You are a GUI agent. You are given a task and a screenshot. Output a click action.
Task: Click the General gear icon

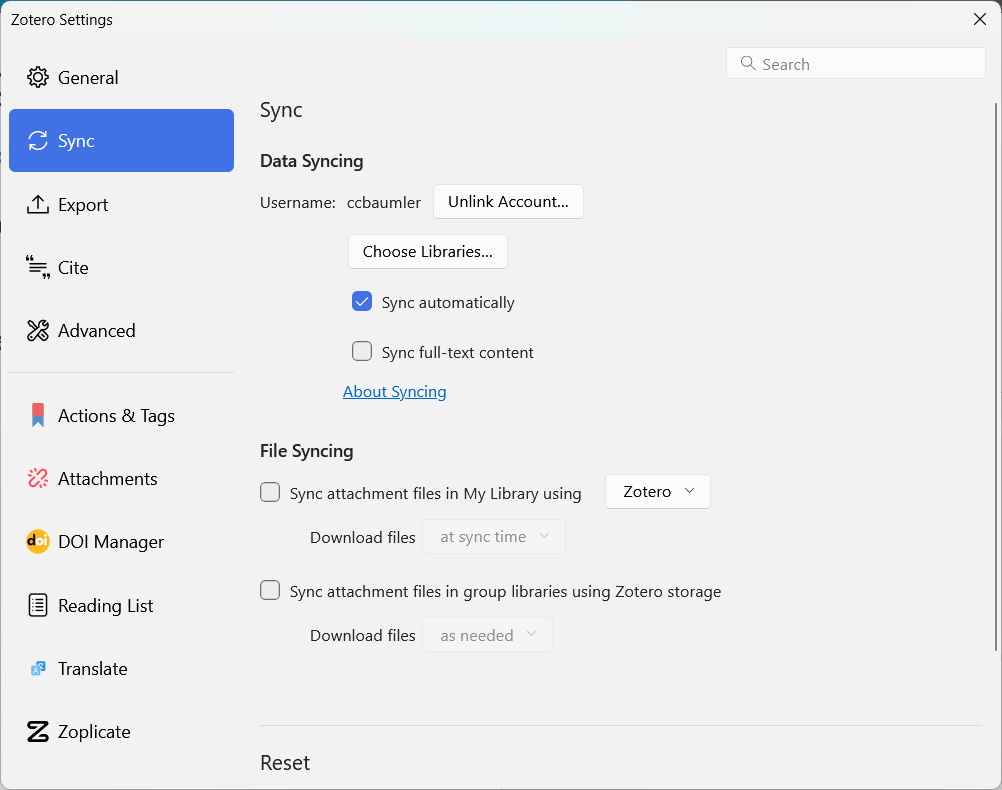[38, 78]
